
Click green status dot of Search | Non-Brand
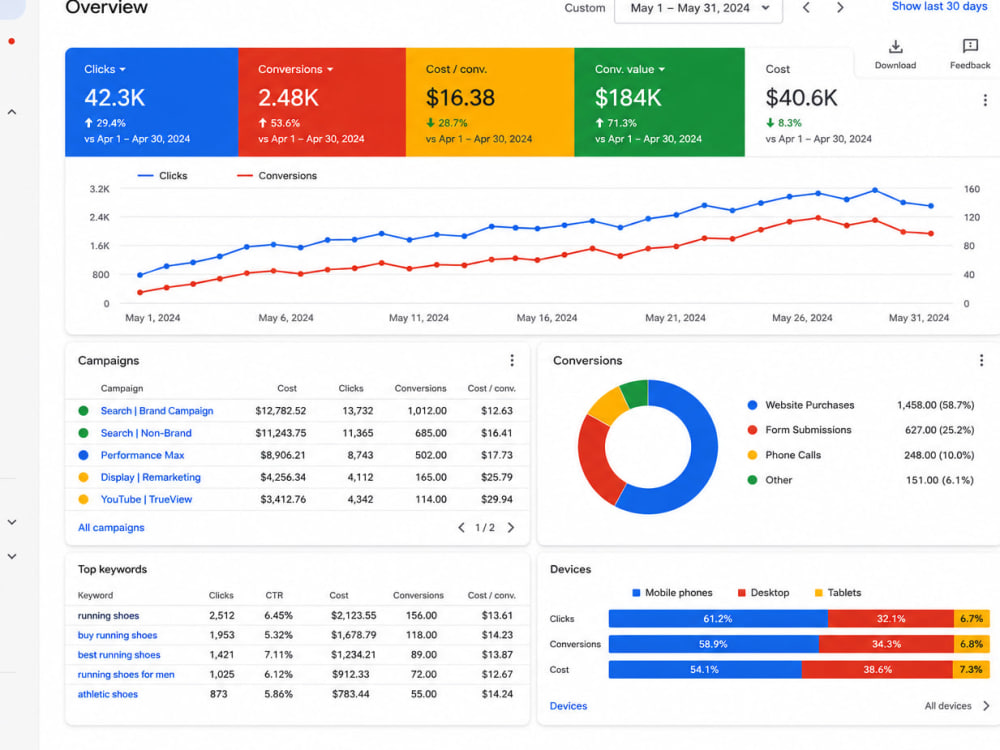pos(84,433)
